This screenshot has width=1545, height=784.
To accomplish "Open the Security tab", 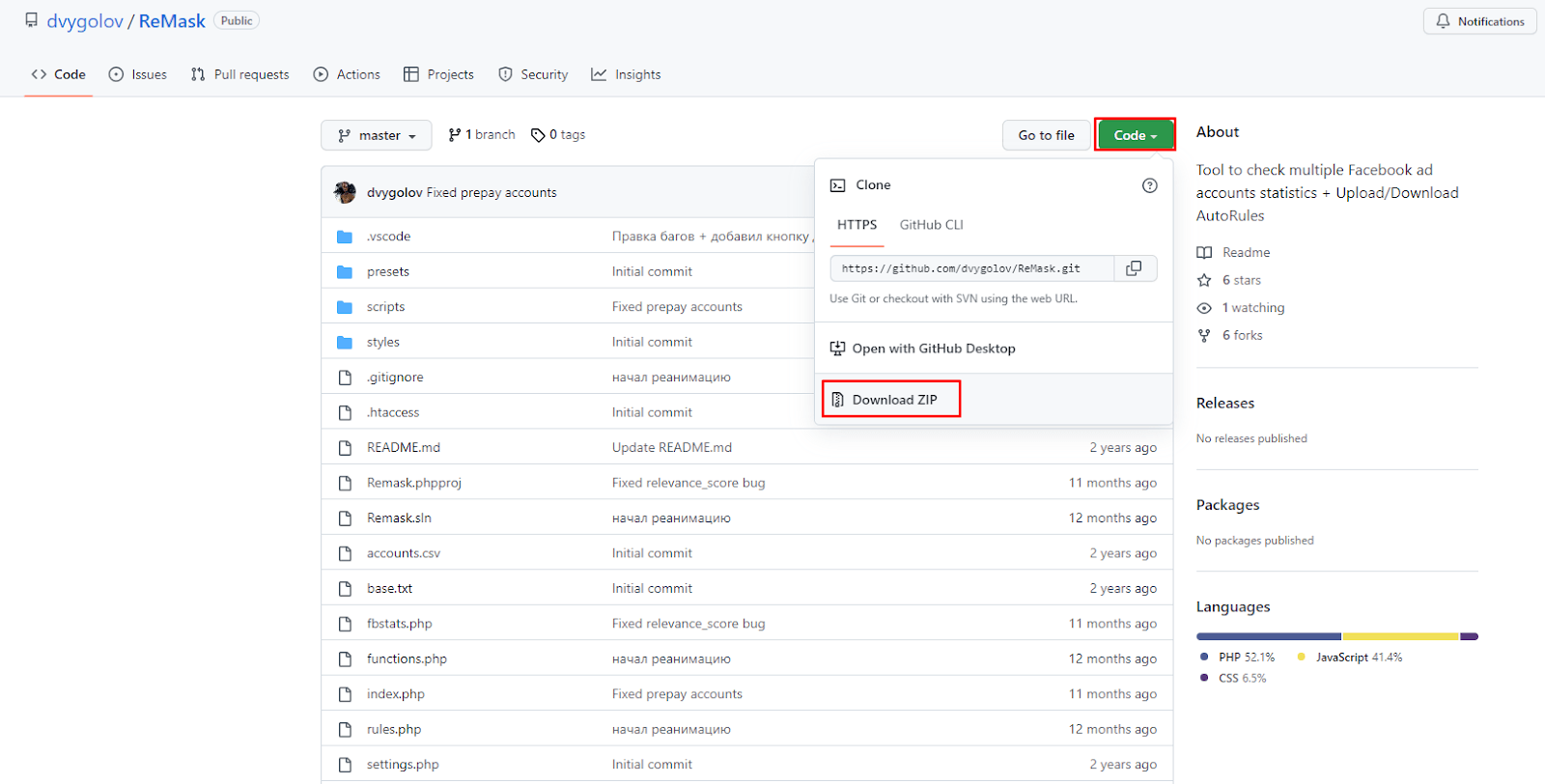I will pyautogui.click(x=533, y=74).
